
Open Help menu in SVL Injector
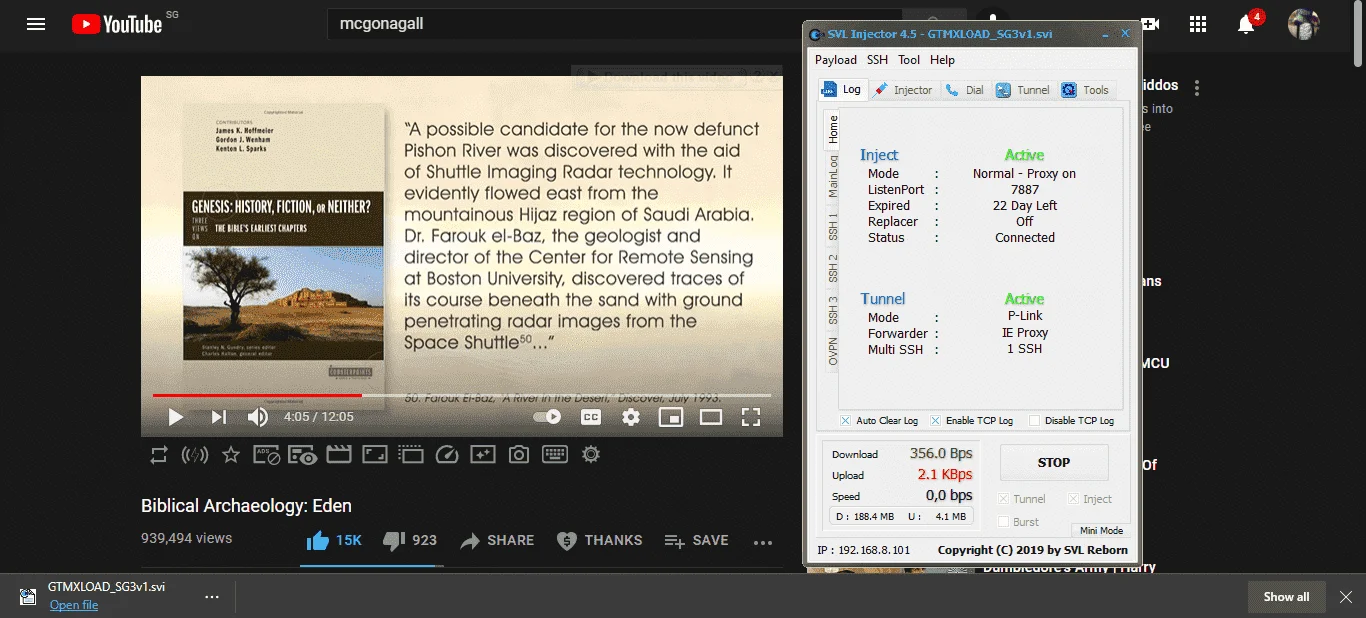pos(942,60)
